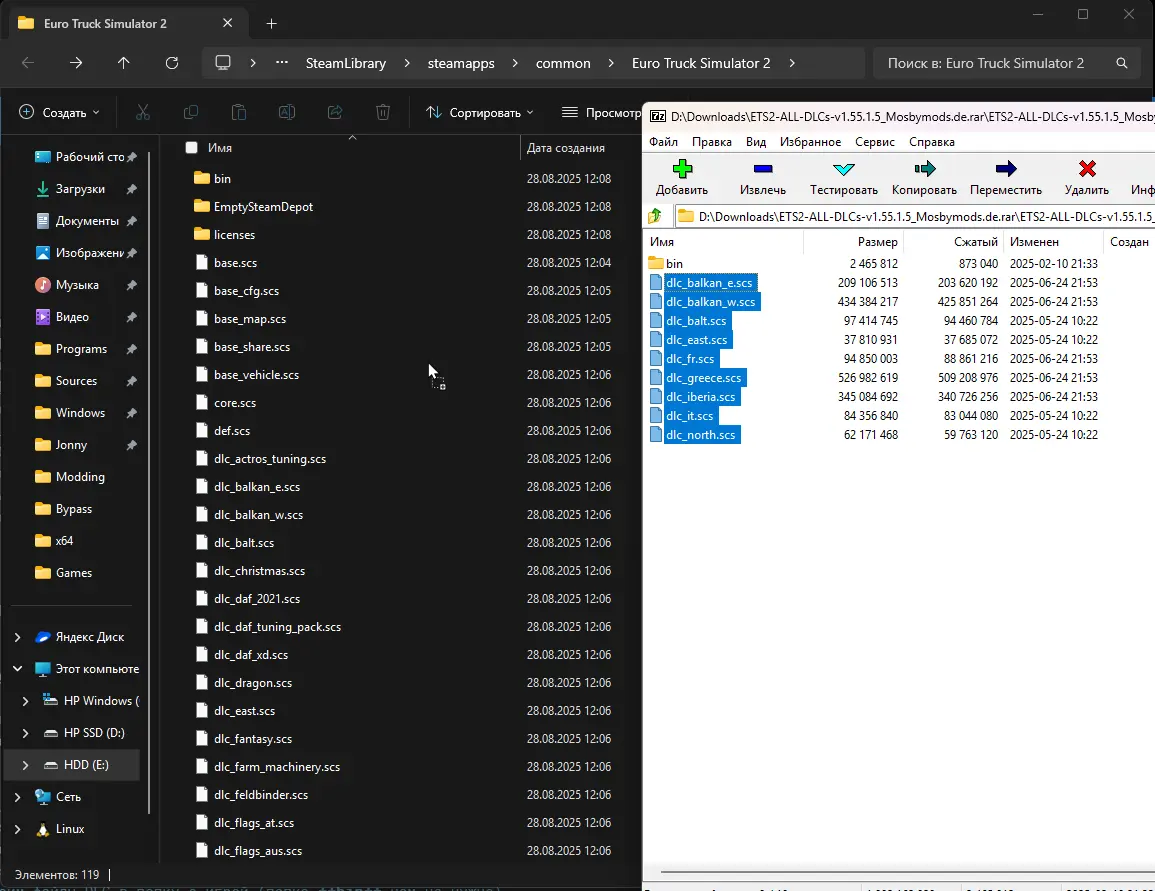Open the Сортировать dropdown
The width and height of the screenshot is (1155, 891).
pyautogui.click(x=480, y=113)
